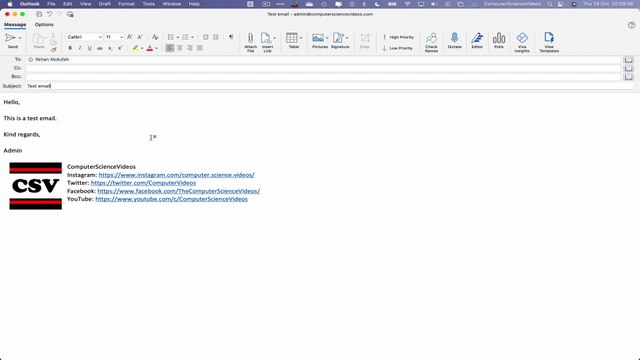640x360 pixels.
Task: Open the Facebook link in signature
Action: (x=179, y=191)
